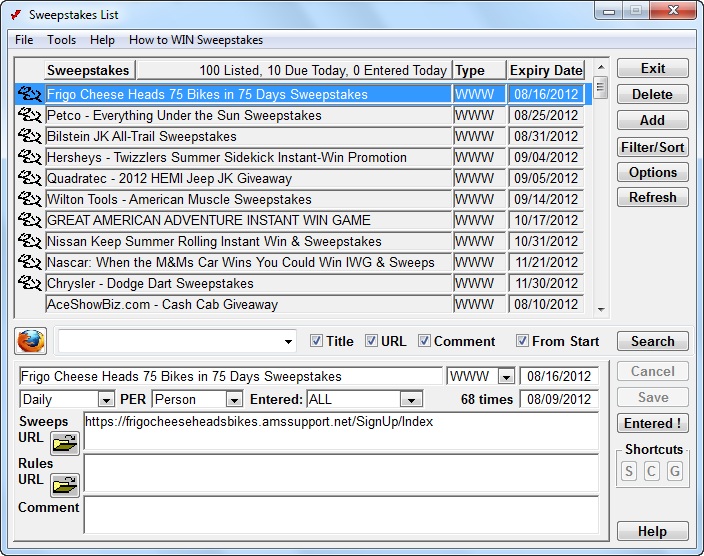
Task: Toggle the Comment search checkbox
Action: click(424, 341)
